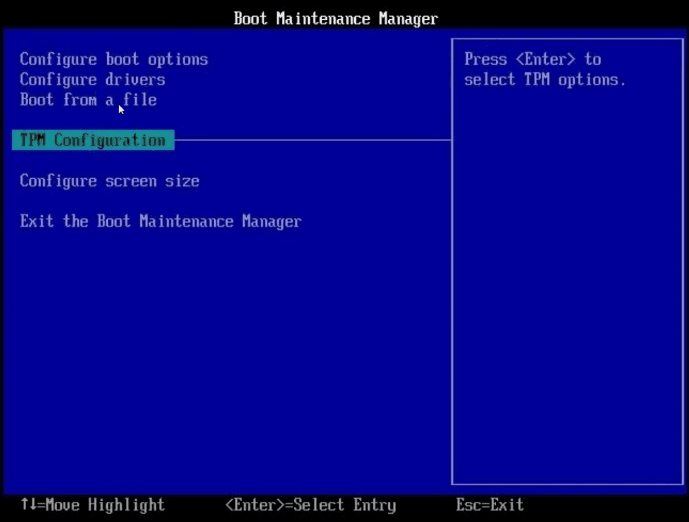Exit the Boot Maintenance Manager
This screenshot has width=689, height=522.
(160, 221)
